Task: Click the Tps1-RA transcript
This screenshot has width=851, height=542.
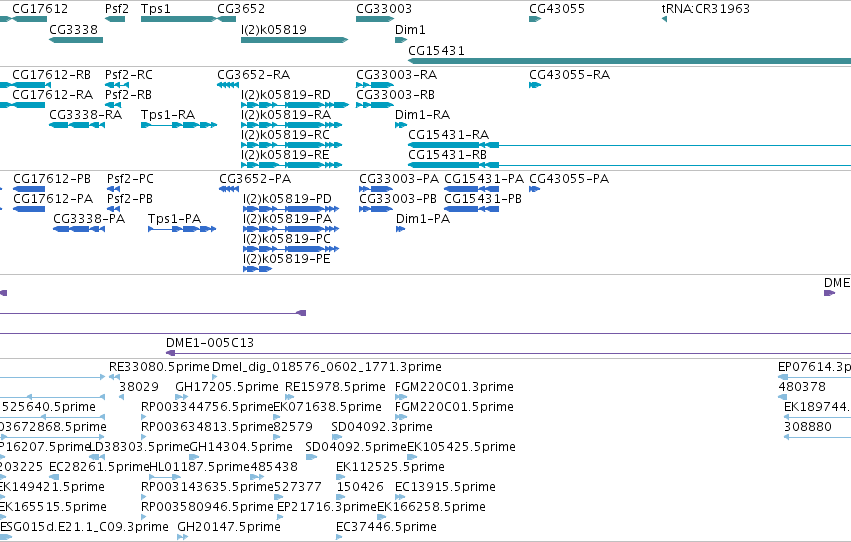Action: point(179,125)
